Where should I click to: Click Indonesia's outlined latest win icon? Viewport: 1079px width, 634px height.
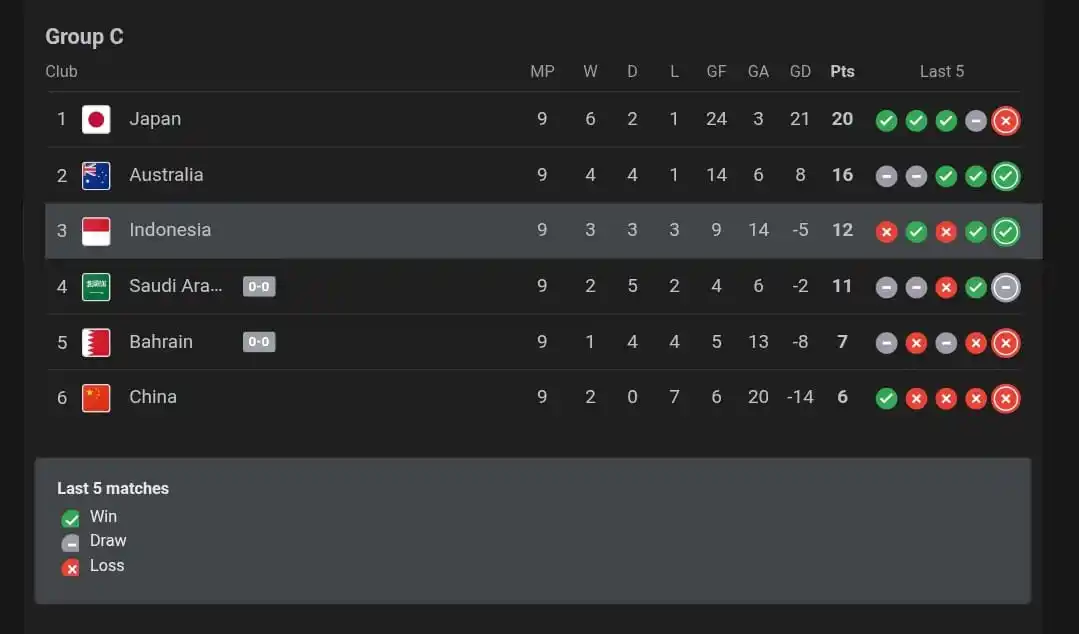pyautogui.click(x=1005, y=232)
